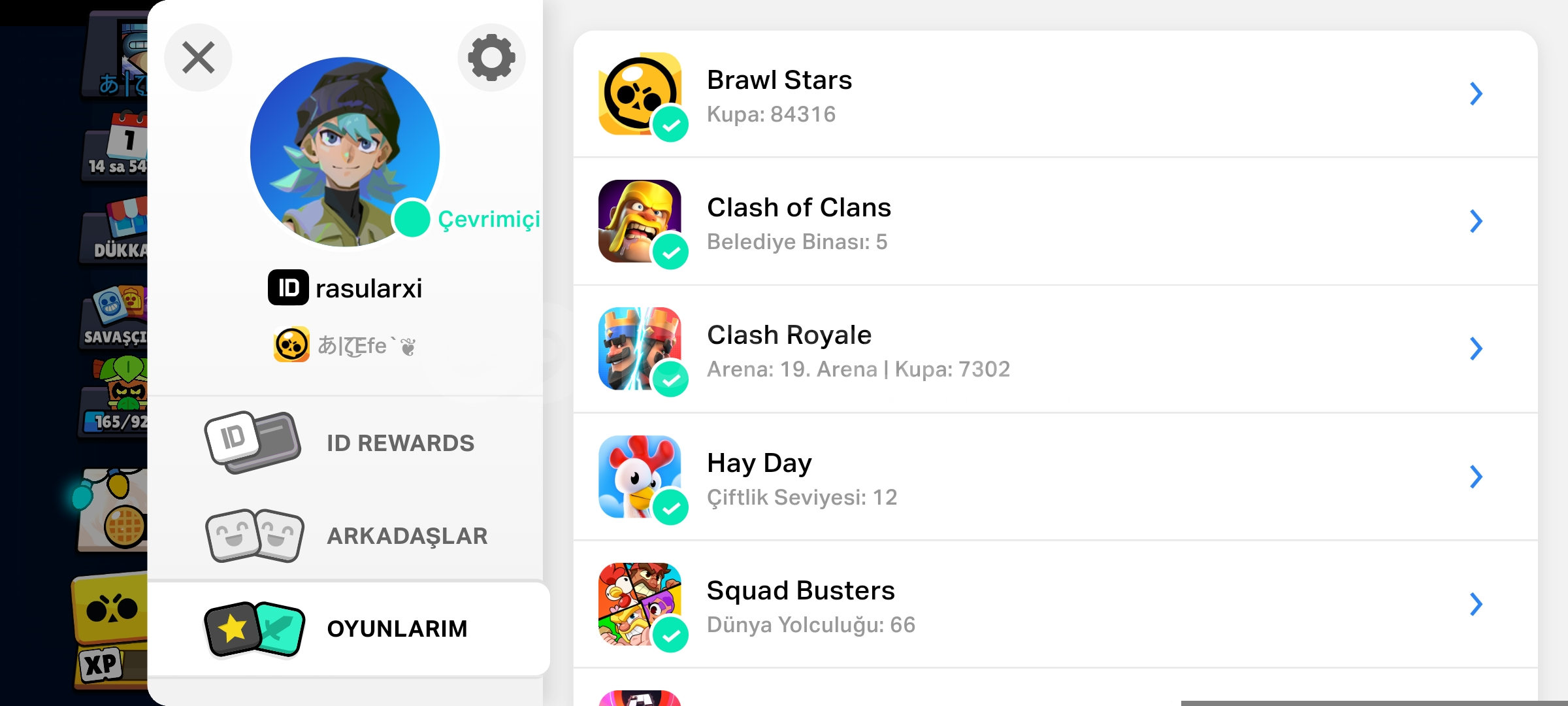Image resolution: width=1568 pixels, height=706 pixels.
Task: Tap the Clash of Clans app icon
Action: click(x=640, y=221)
